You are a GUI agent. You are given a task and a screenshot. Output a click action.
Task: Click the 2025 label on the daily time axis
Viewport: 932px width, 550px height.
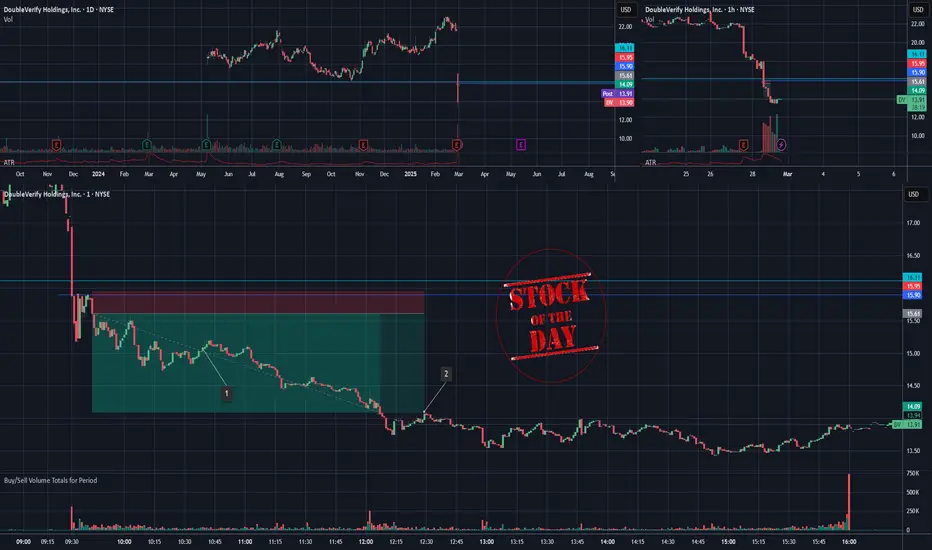pyautogui.click(x=410, y=174)
